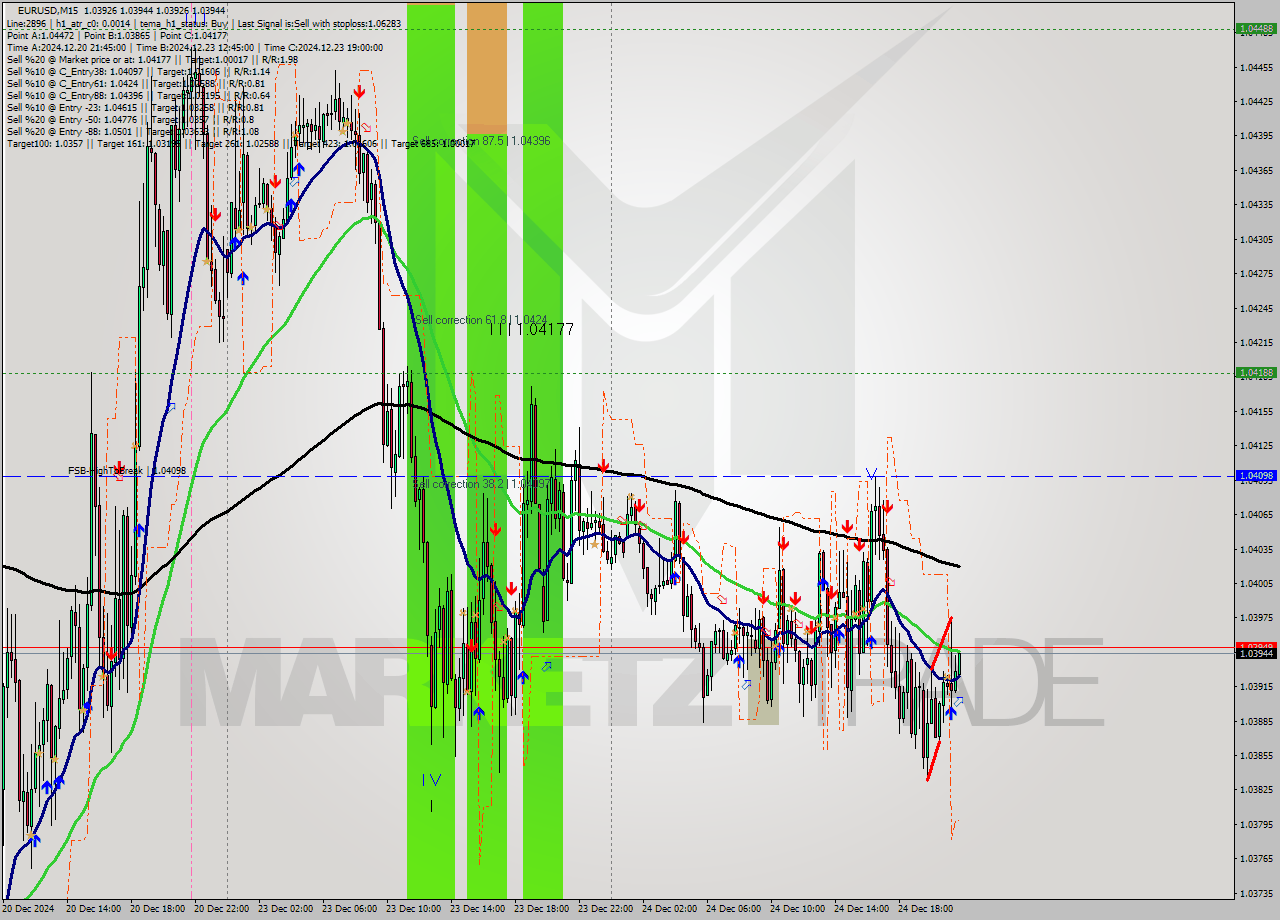Screen dimensions: 1280x920
Task: Click the 1.04168 level price tag
Action: pos(1256,373)
